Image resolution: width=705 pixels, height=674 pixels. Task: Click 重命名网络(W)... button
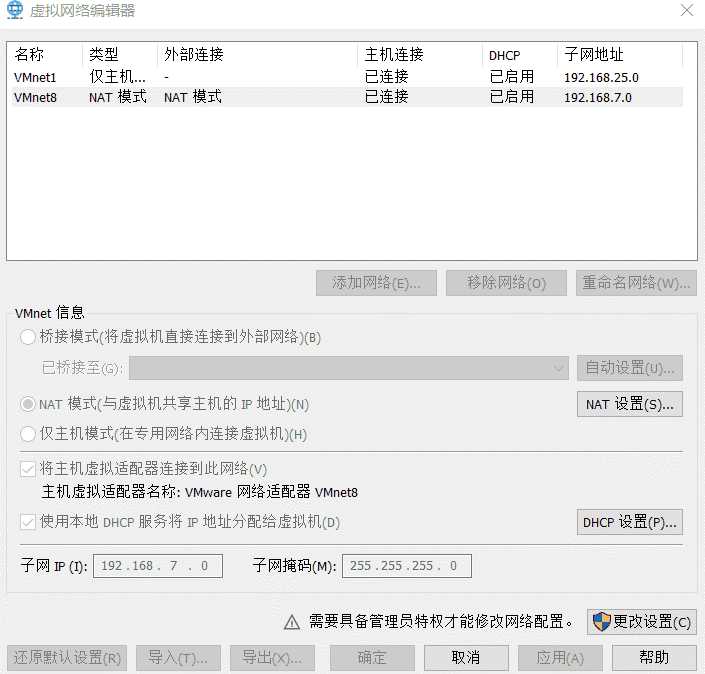click(x=636, y=283)
